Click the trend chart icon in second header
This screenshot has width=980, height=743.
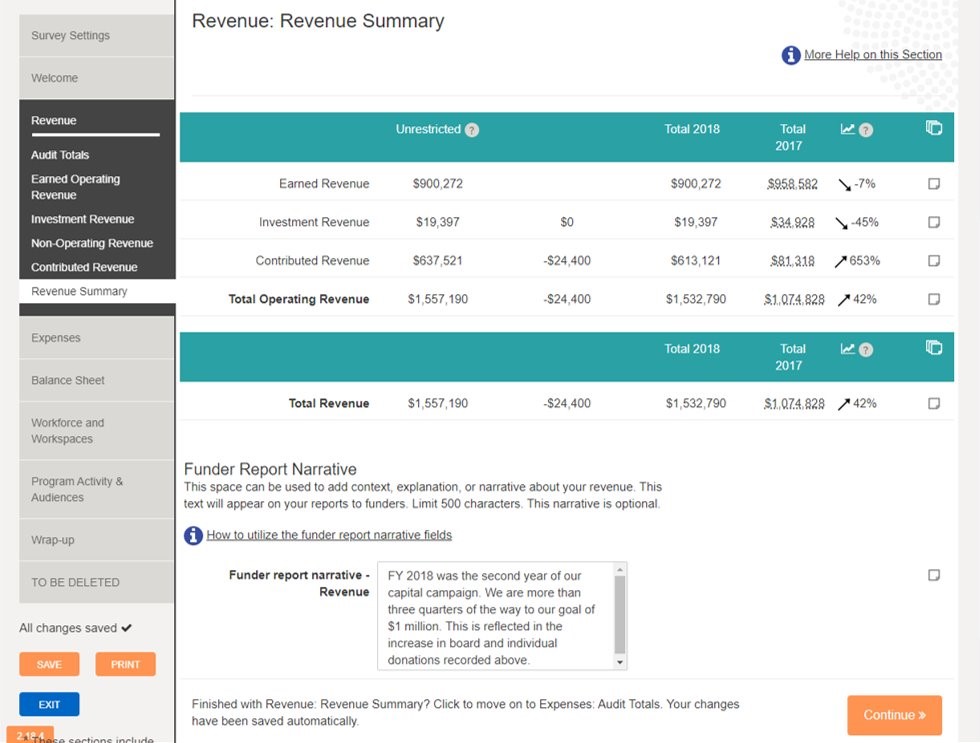(848, 349)
